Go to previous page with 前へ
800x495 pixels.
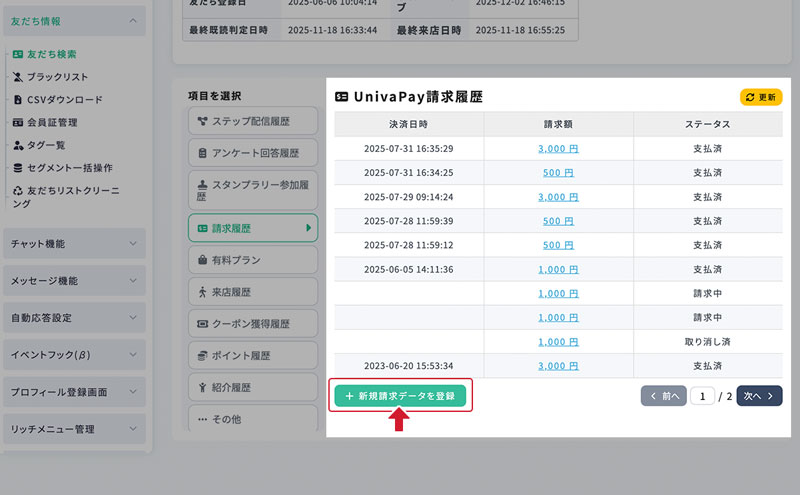tap(663, 396)
